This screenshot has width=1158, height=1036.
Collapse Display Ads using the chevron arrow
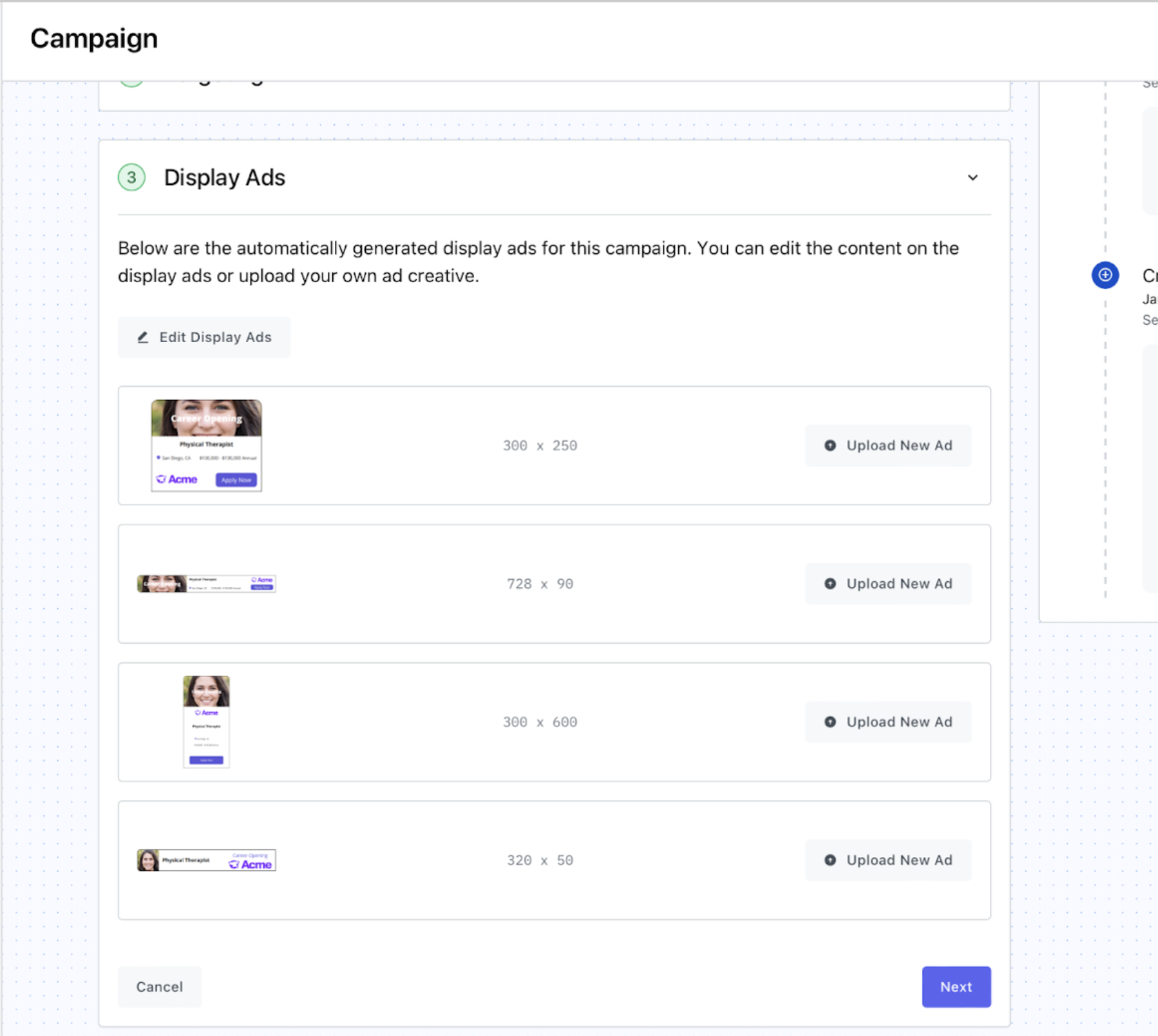(x=973, y=177)
